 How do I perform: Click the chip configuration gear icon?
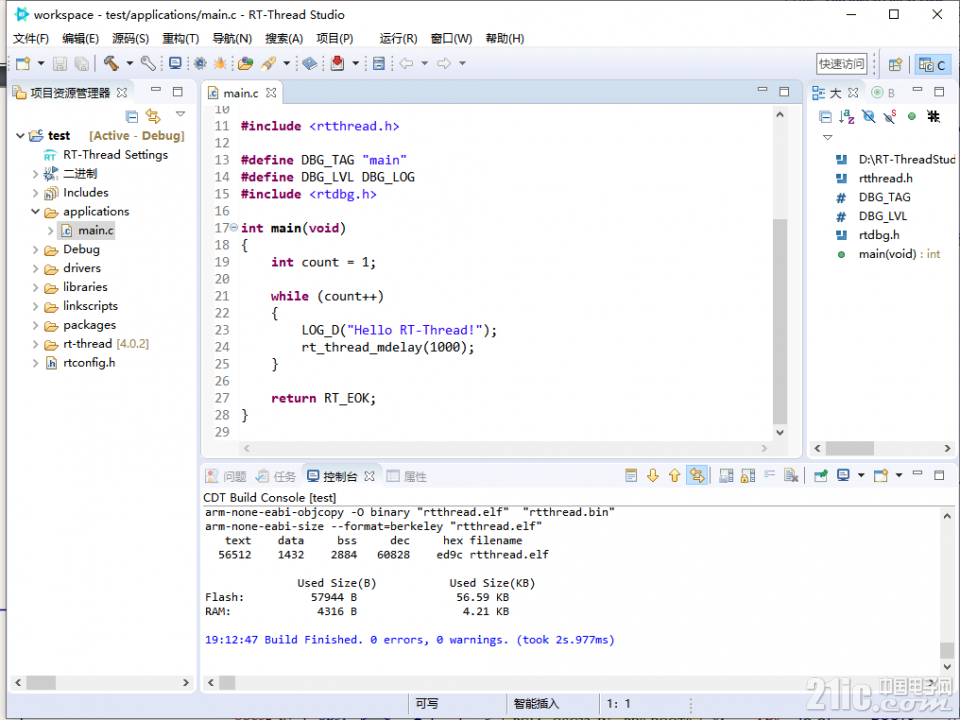tap(200, 63)
